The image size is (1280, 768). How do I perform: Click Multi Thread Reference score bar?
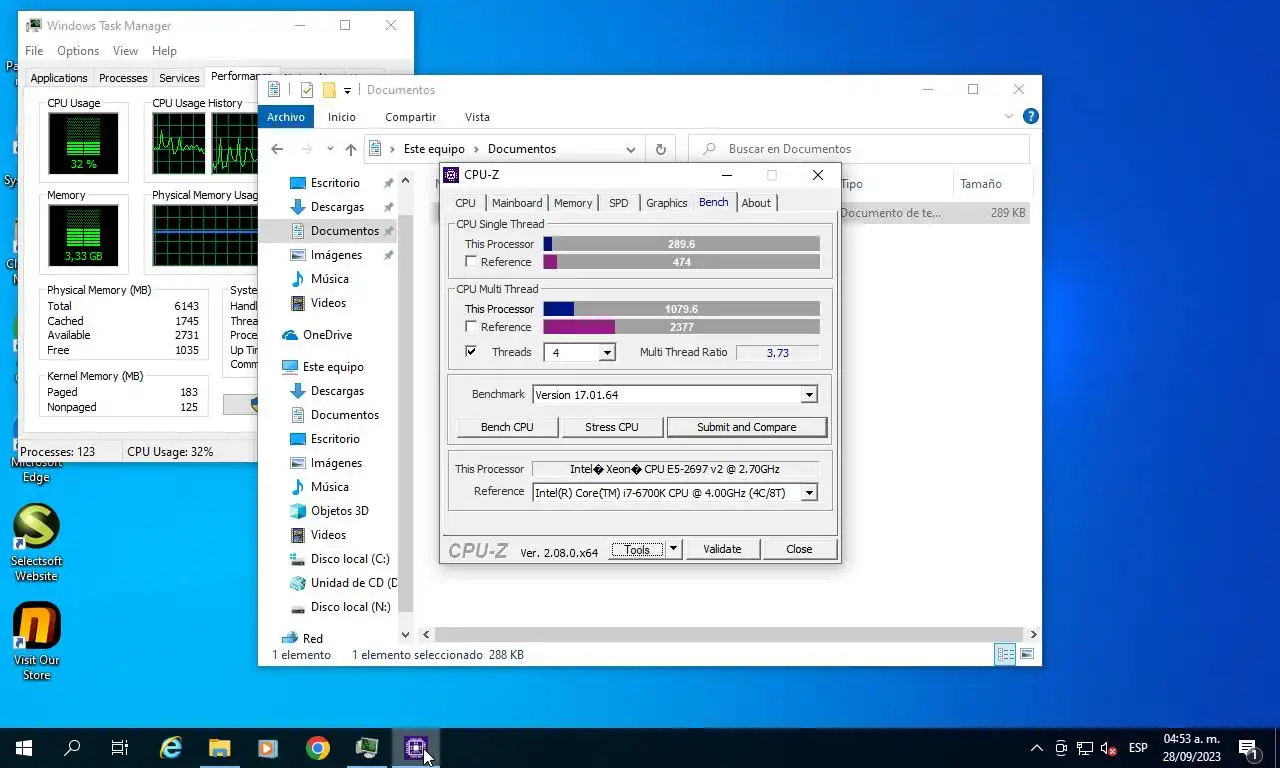point(681,327)
